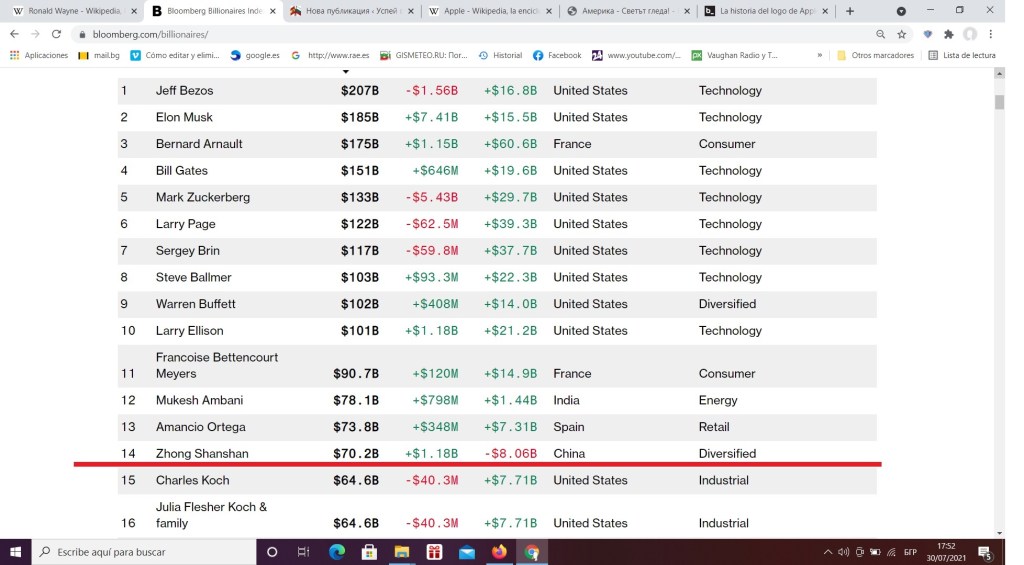Screen dimensions: 1024x565
Task: Click the browser reload page icon
Action: click(x=56, y=34)
